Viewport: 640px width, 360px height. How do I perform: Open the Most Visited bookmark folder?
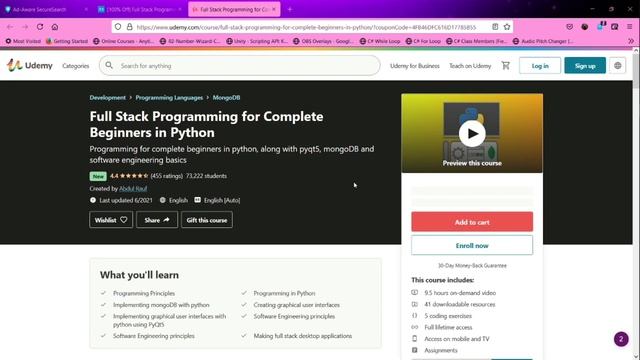click(x=23, y=41)
